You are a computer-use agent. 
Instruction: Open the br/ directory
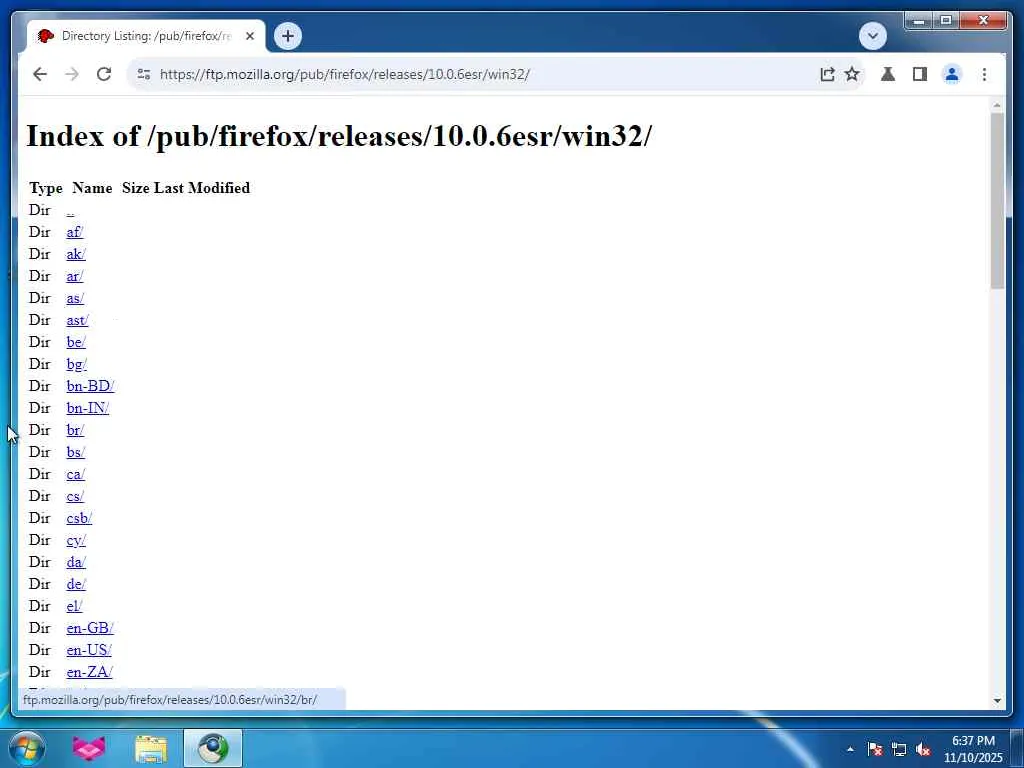tap(75, 430)
